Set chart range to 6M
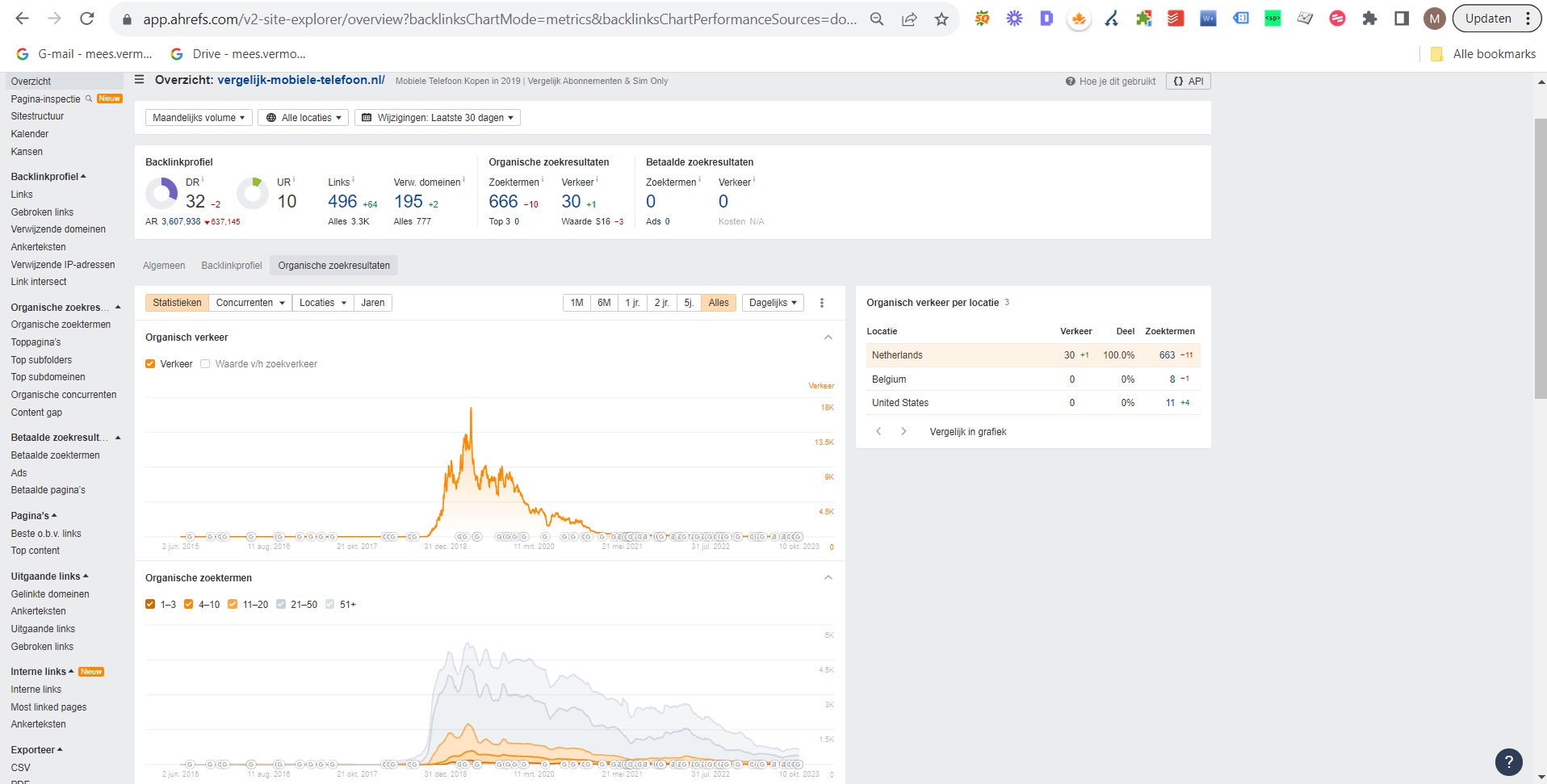The width and height of the screenshot is (1547, 784). [604, 303]
